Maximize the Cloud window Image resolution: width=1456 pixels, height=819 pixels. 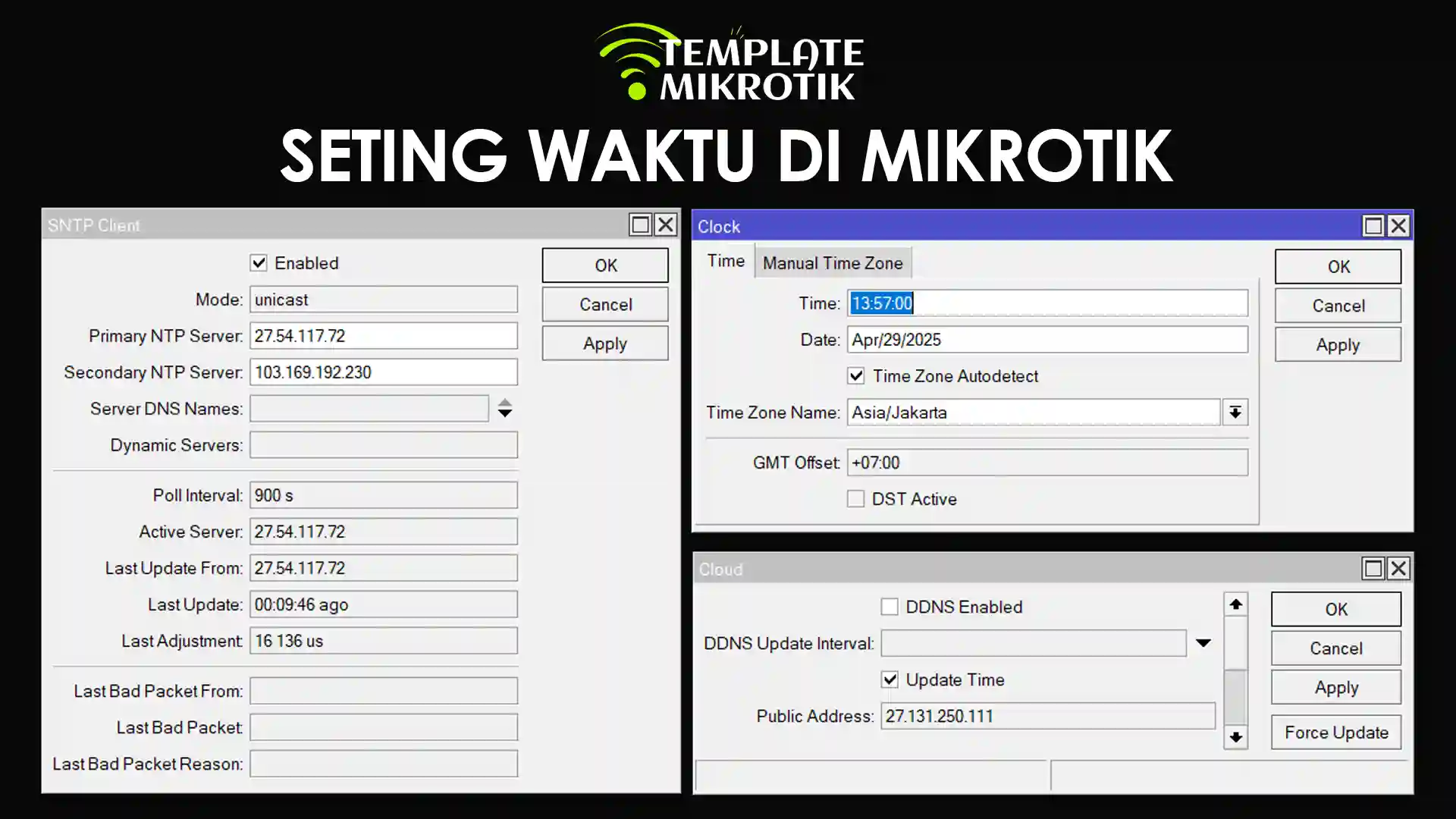[x=1373, y=569]
